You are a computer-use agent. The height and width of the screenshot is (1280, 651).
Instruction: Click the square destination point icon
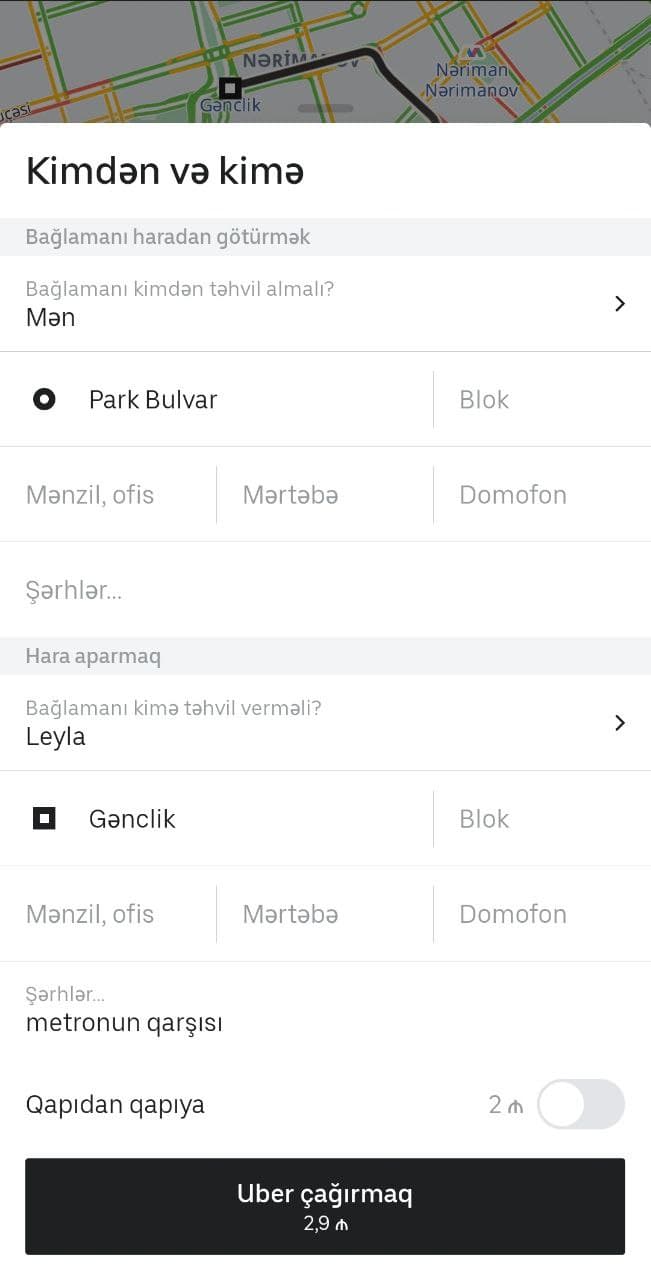click(44, 819)
